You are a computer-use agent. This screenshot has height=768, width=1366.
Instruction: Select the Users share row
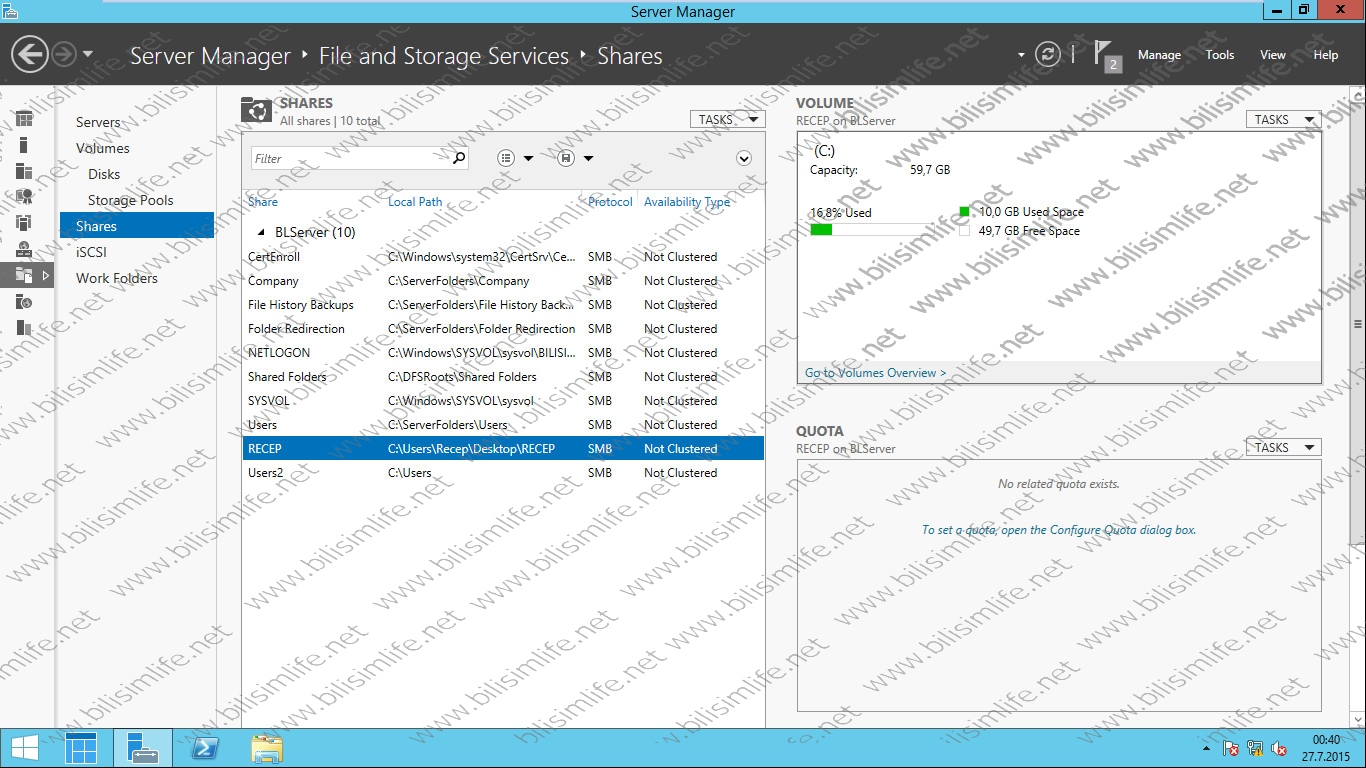504,425
